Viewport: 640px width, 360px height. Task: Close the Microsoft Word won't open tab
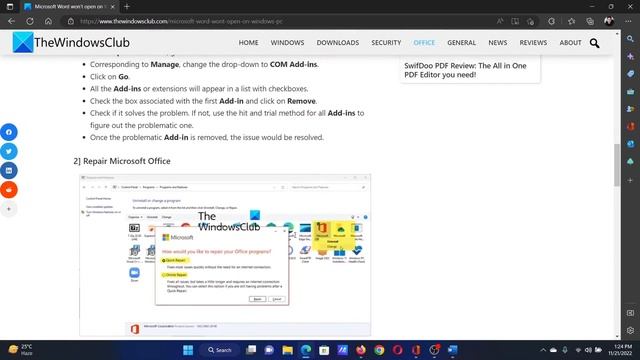(113, 7)
